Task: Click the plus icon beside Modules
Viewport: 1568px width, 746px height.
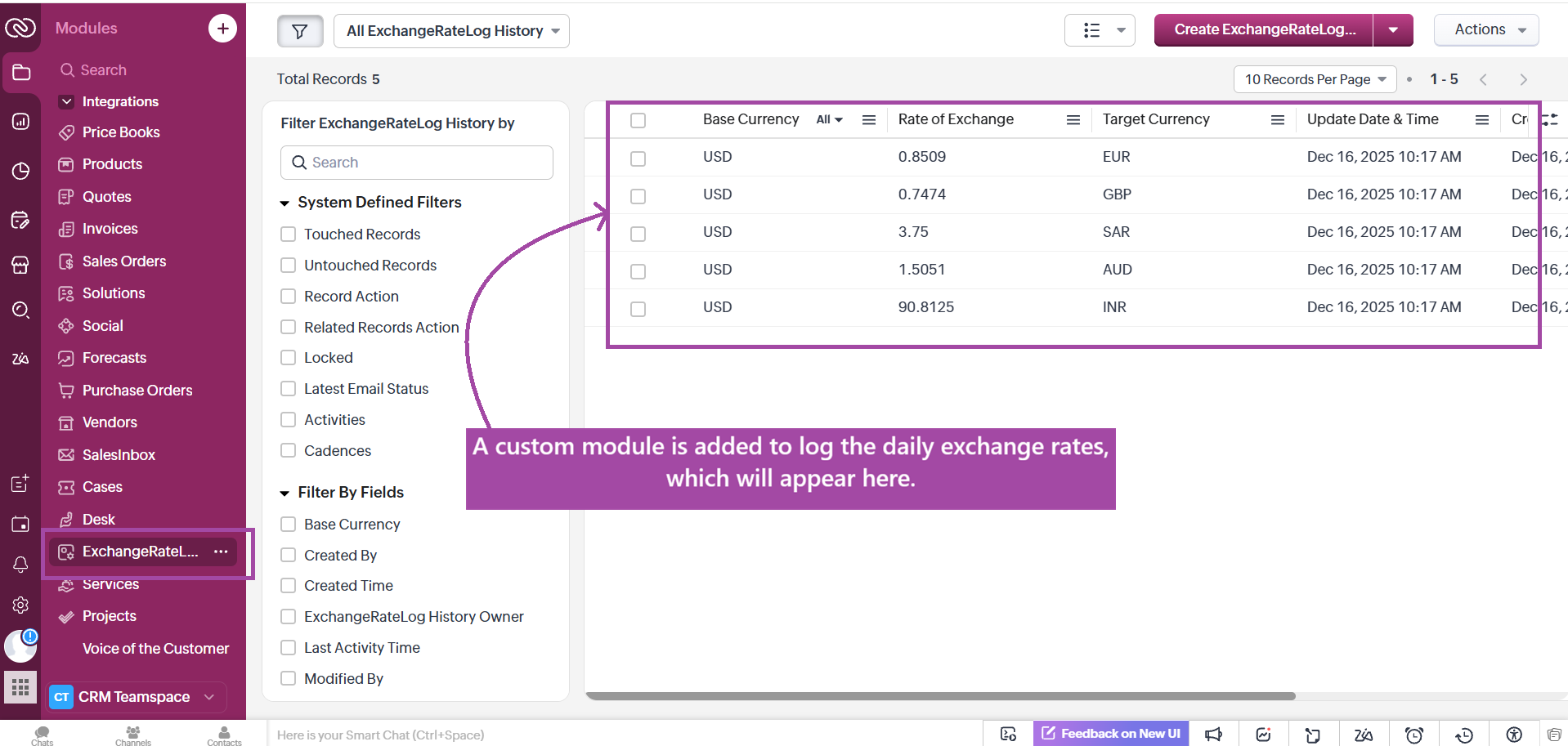Action: 222,29
